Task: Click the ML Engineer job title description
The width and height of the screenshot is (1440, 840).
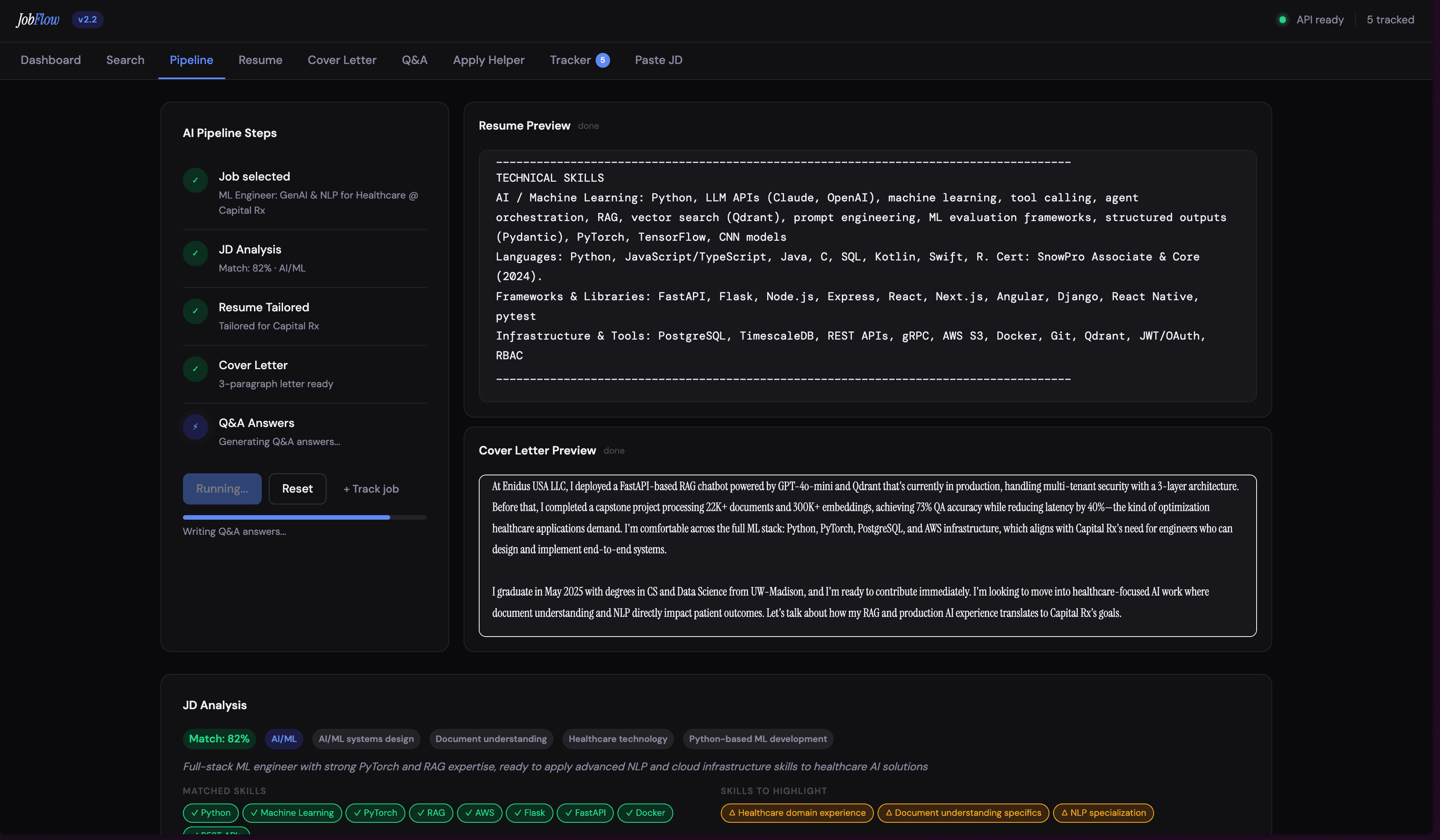Action: click(318, 203)
